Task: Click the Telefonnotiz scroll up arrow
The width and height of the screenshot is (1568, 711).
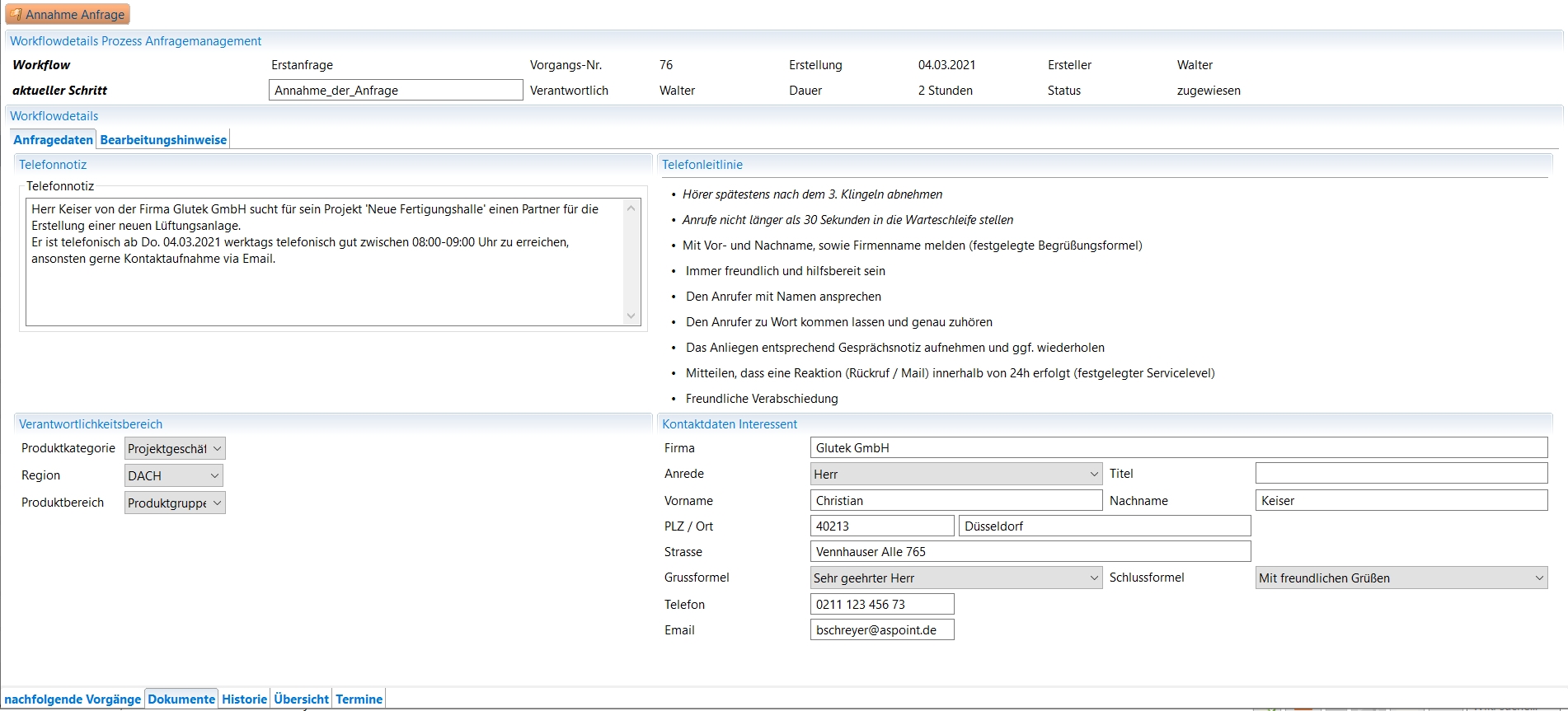Action: coord(631,208)
